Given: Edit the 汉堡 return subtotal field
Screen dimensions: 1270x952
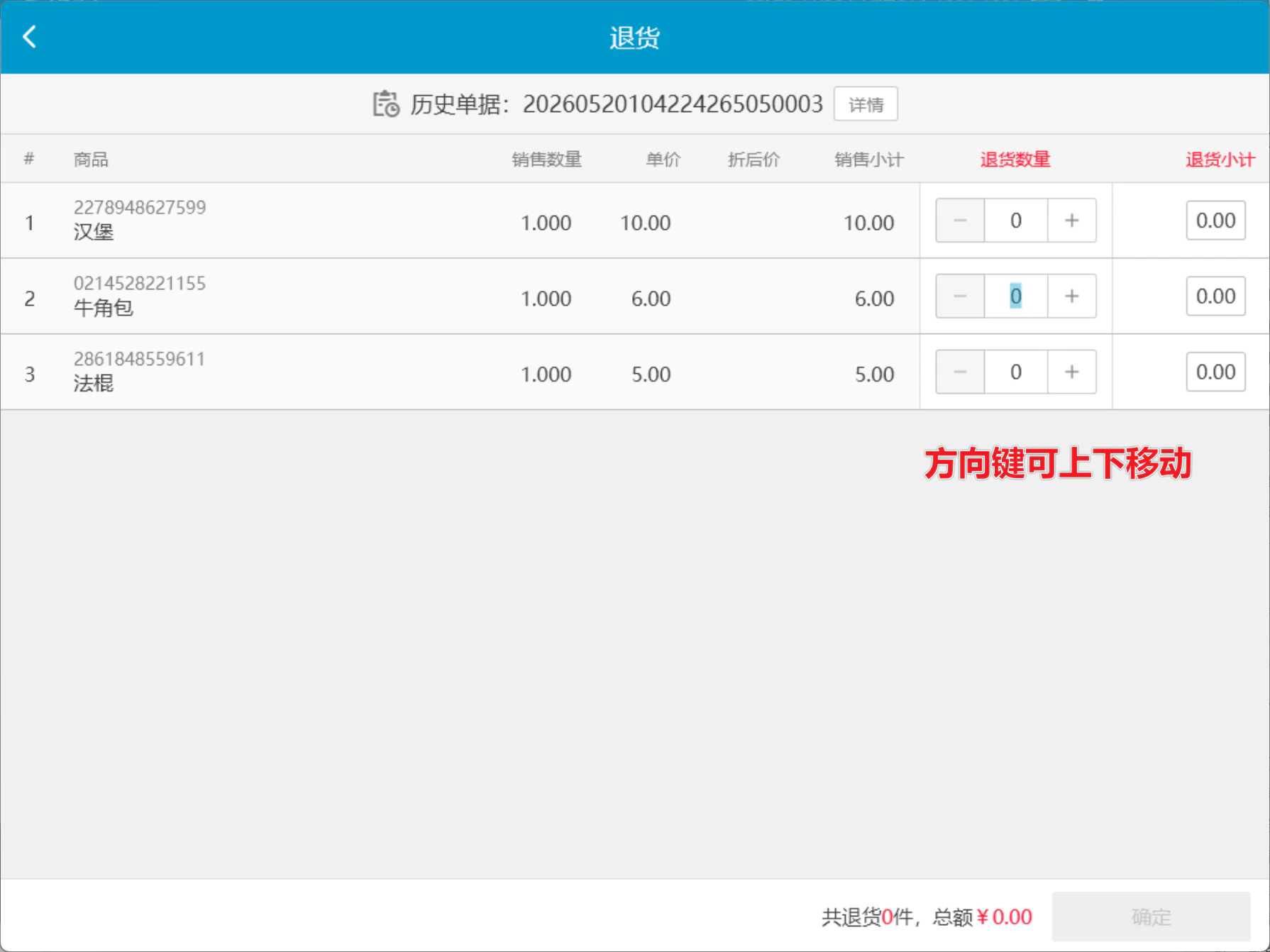Looking at the screenshot, I should pos(1215,221).
